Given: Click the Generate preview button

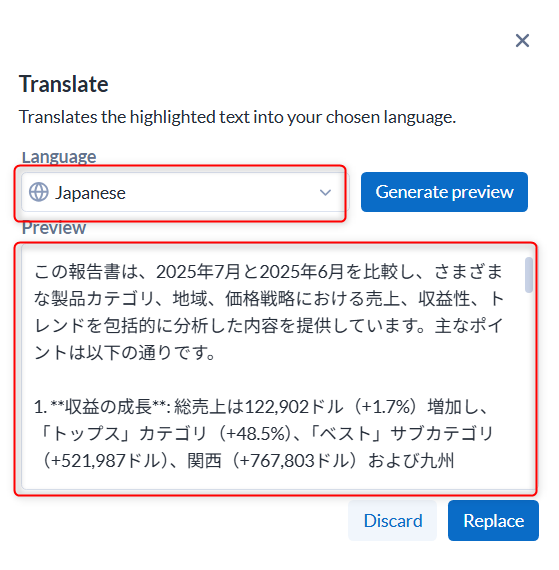Looking at the screenshot, I should click(444, 192).
